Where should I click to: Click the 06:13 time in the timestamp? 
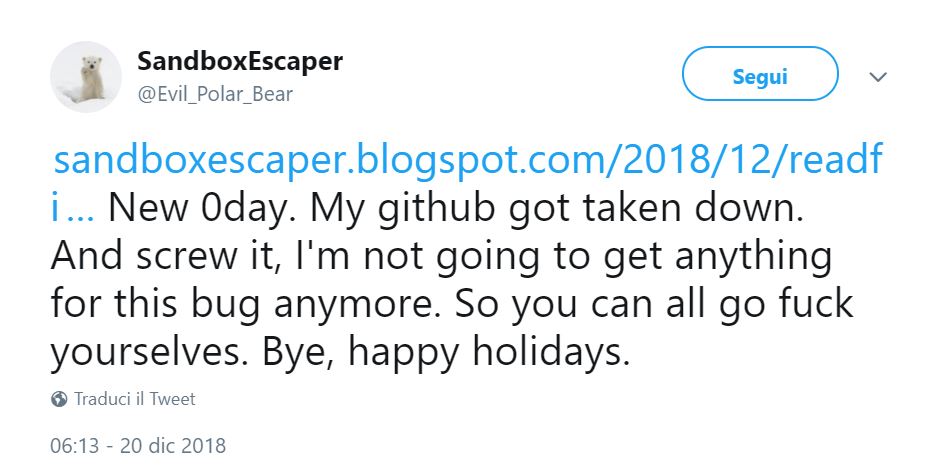(73, 444)
